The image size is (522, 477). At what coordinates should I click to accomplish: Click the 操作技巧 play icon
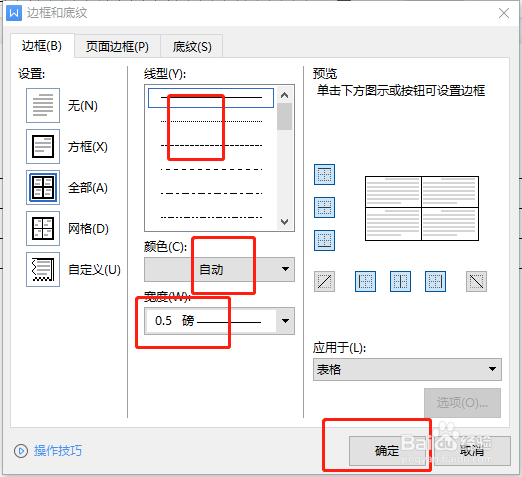point(21,451)
